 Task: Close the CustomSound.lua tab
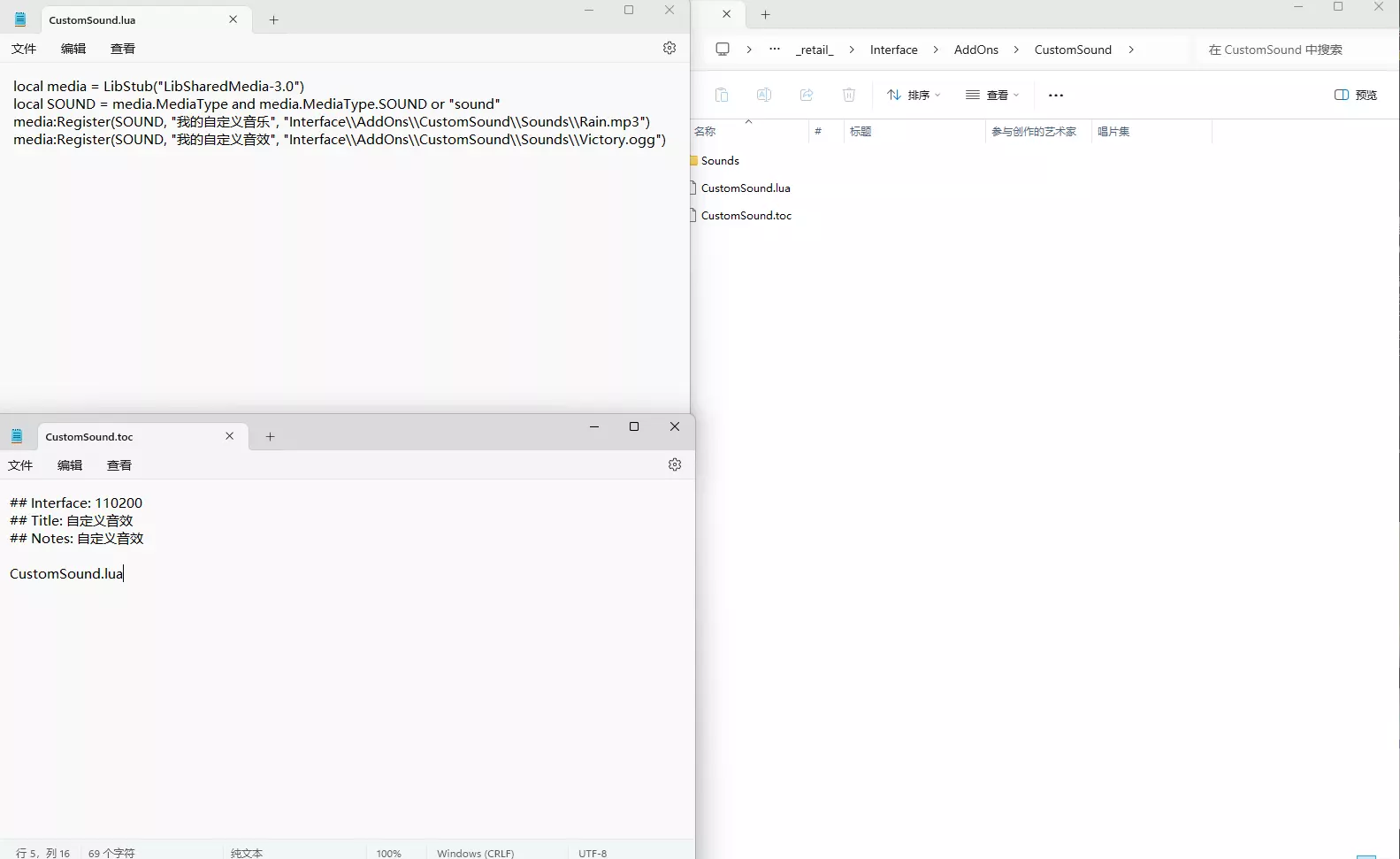point(233,19)
